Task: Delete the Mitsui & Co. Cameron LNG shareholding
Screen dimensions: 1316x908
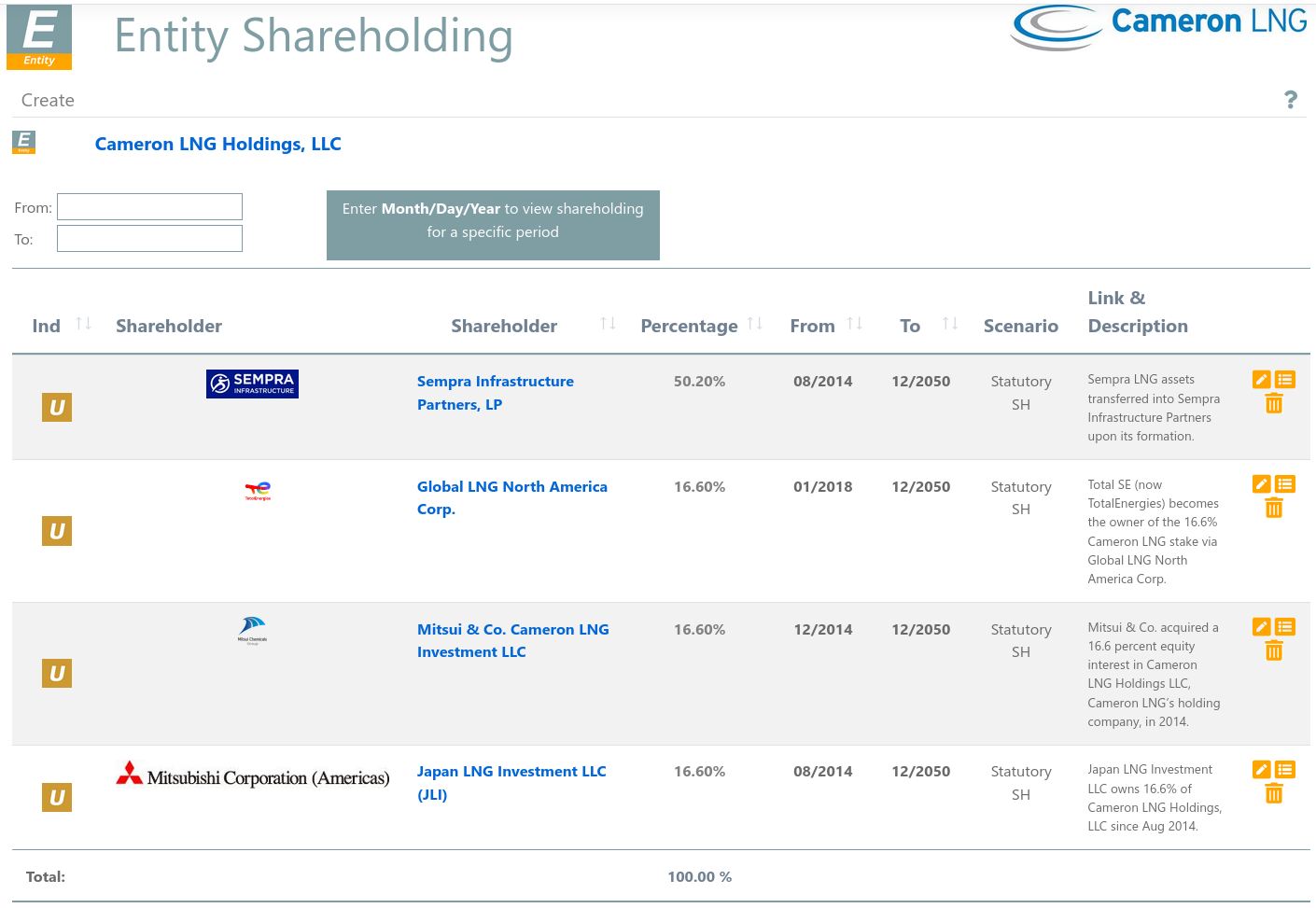Action: click(1274, 650)
